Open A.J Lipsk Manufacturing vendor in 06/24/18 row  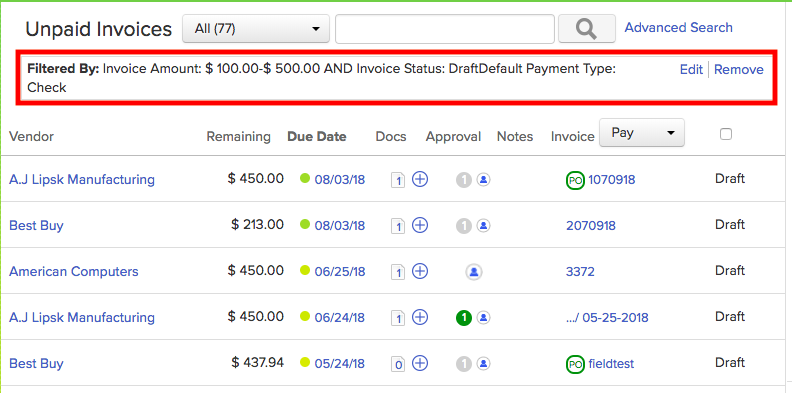coord(82,317)
